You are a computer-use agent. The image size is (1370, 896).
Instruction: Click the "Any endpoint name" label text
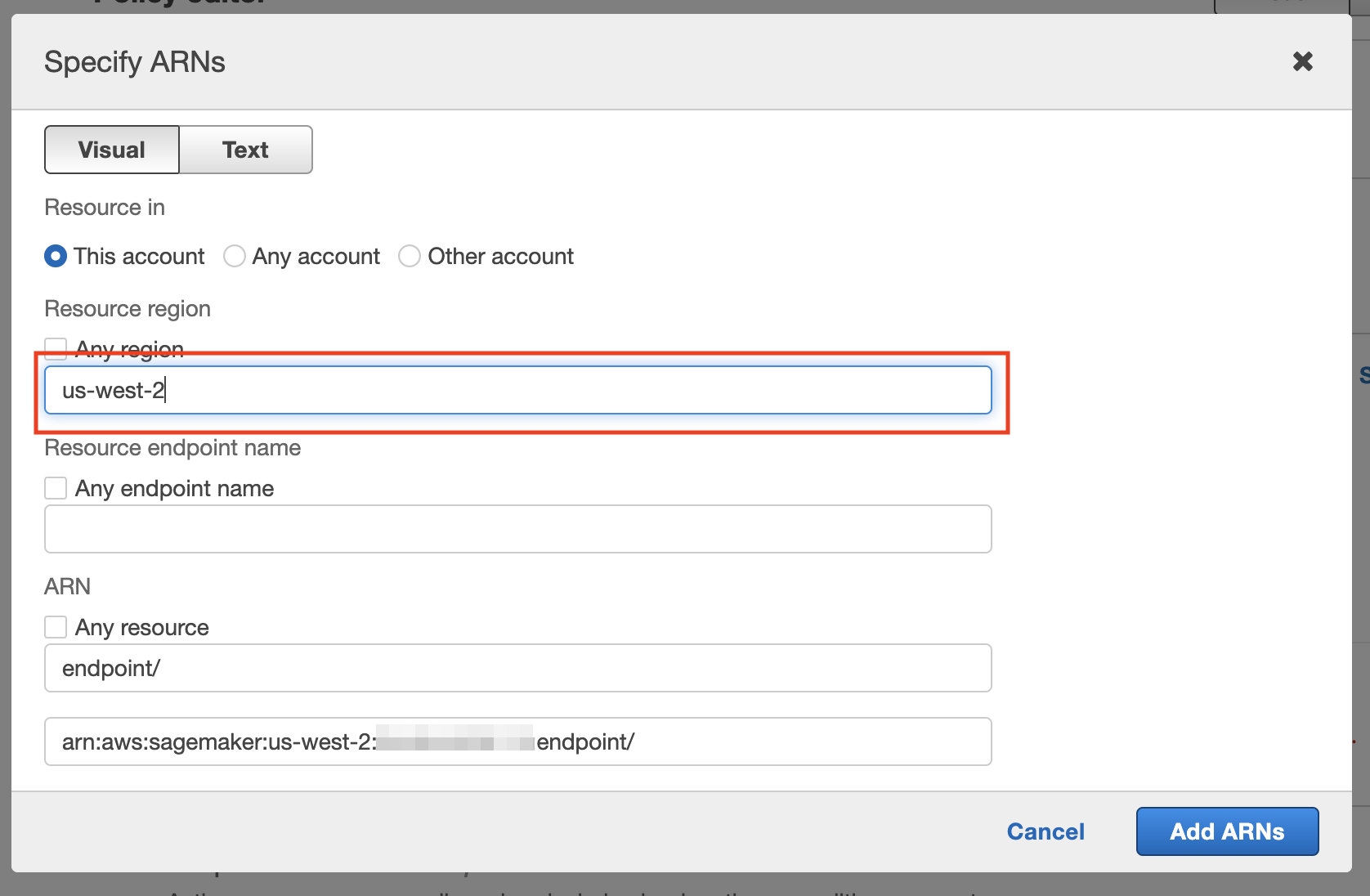174,487
